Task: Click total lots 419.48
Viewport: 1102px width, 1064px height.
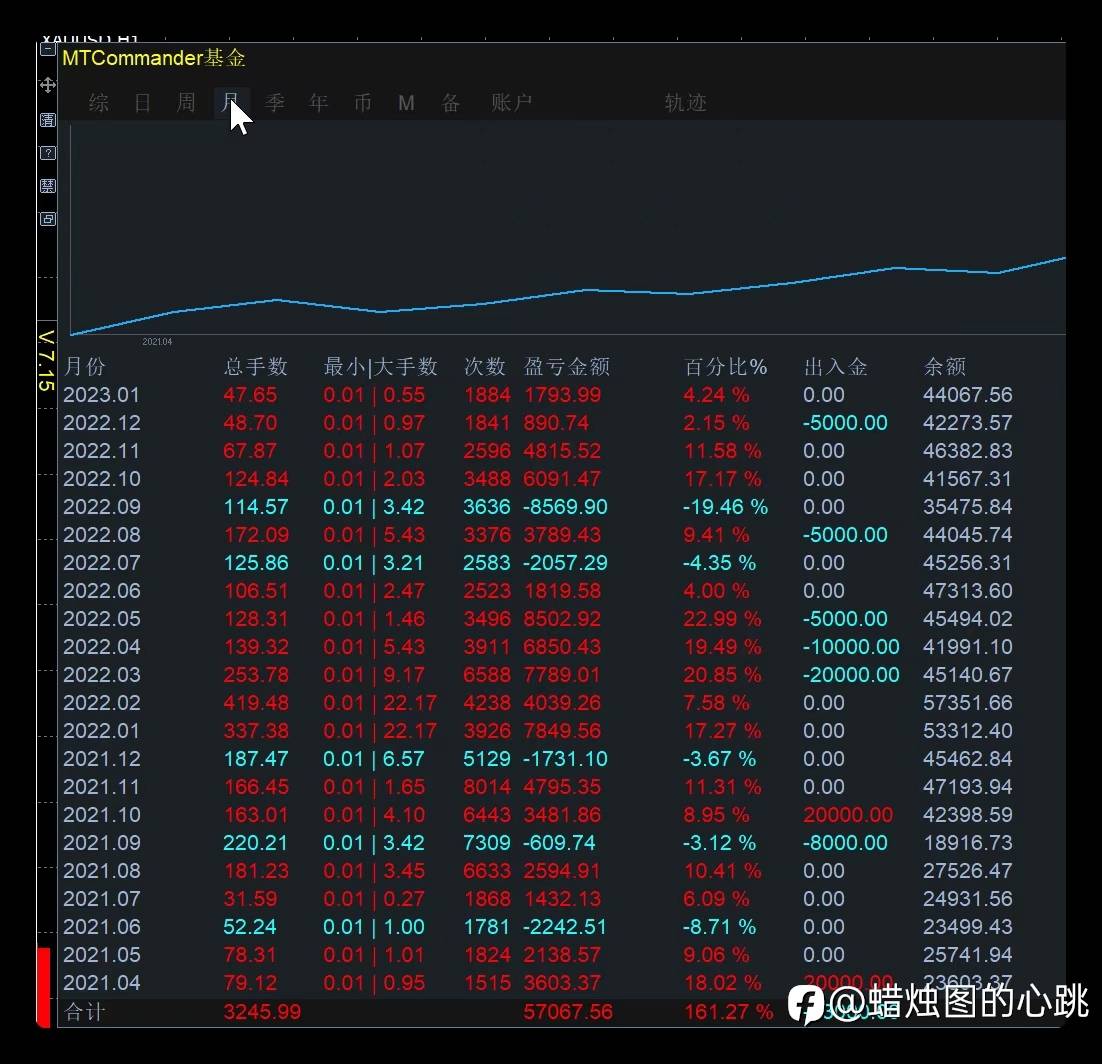Action: [x=256, y=703]
